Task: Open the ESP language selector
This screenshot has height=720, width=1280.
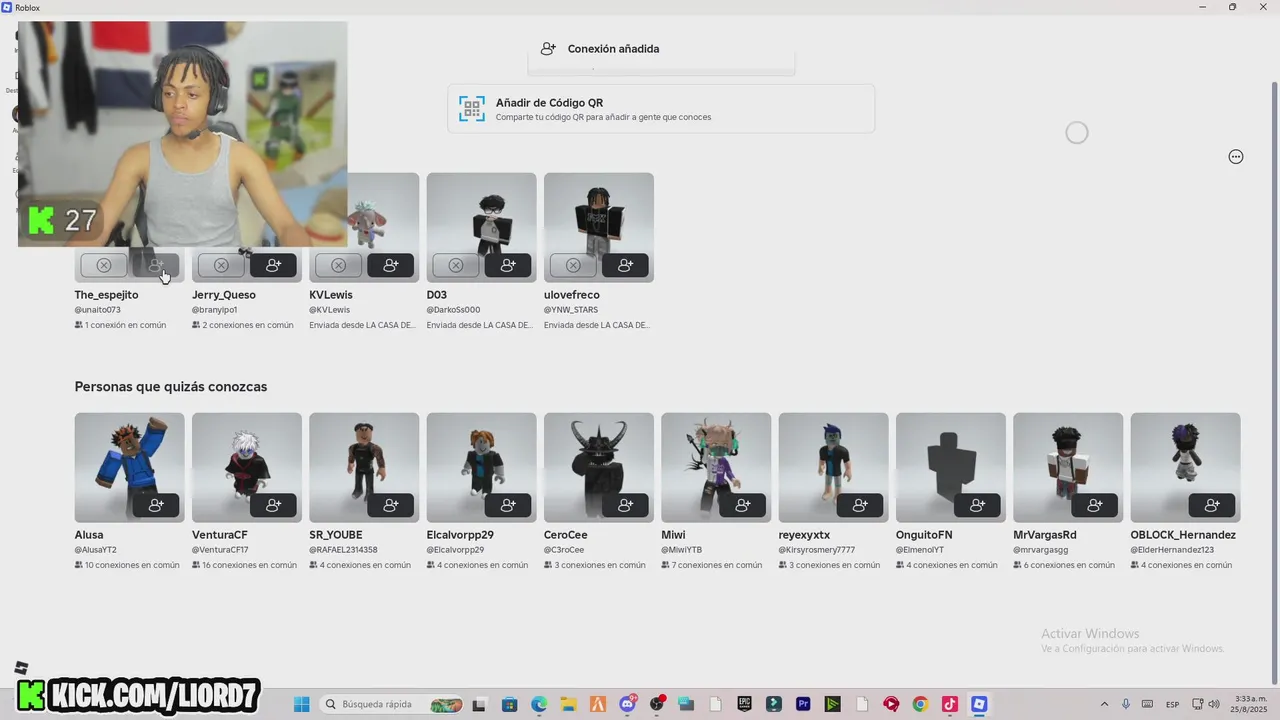Action: [x=1172, y=704]
